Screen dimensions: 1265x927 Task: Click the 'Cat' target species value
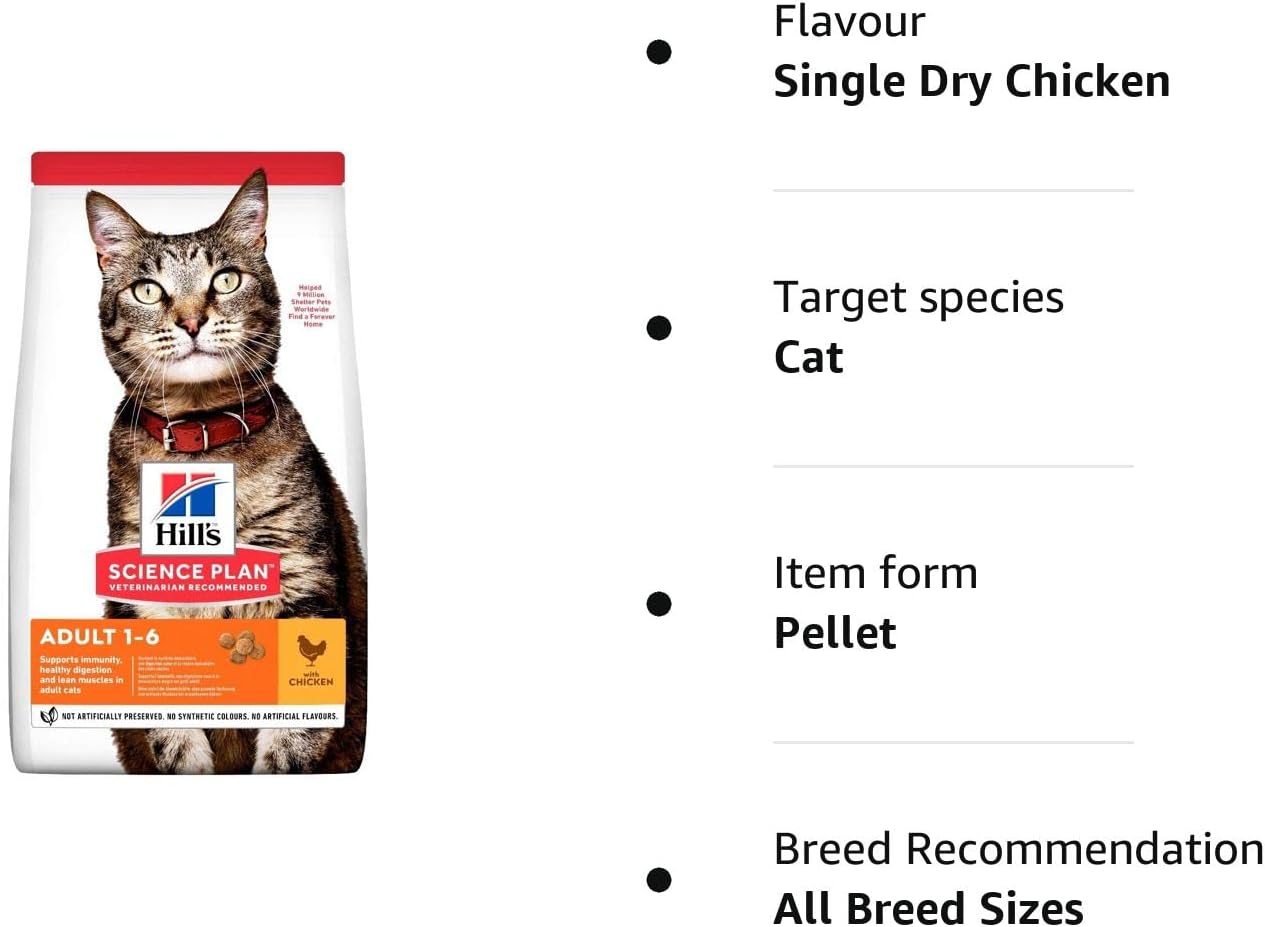[x=808, y=358]
